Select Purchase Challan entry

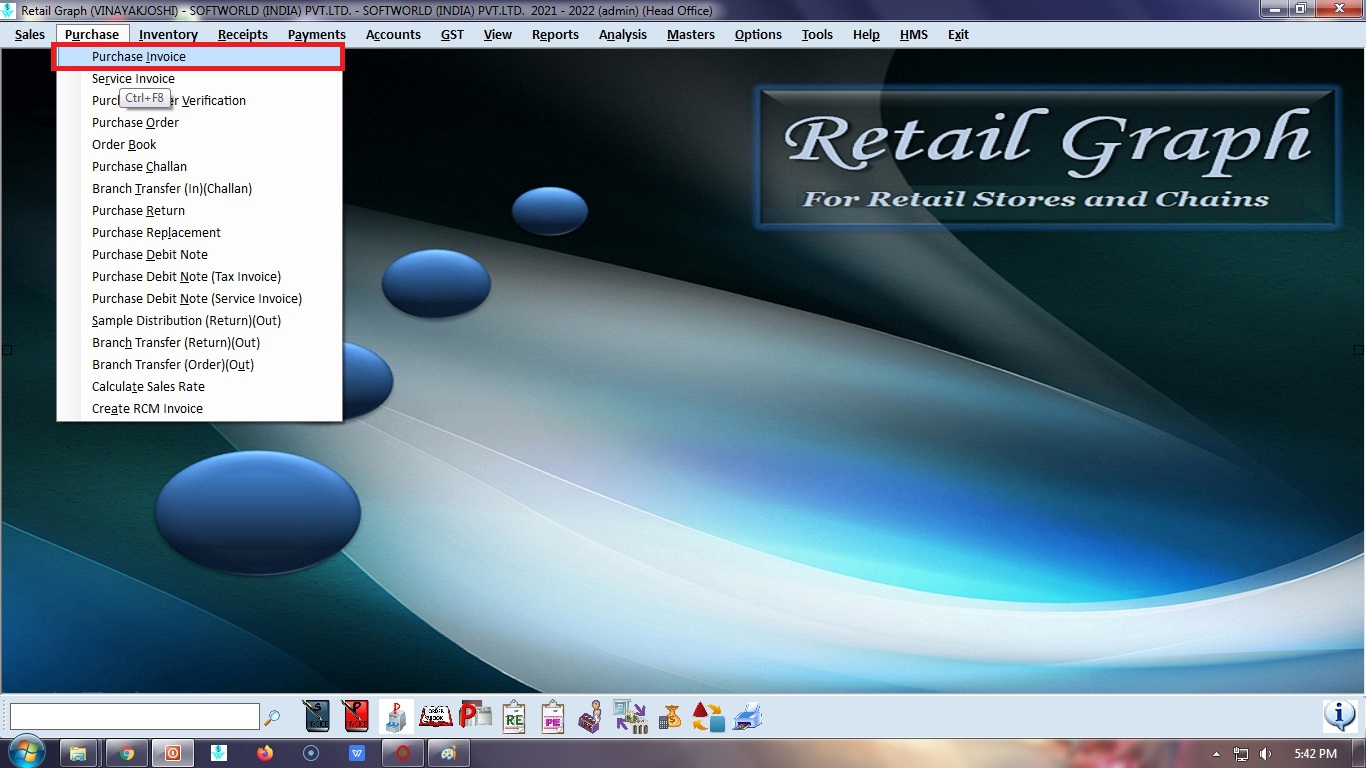click(200, 167)
